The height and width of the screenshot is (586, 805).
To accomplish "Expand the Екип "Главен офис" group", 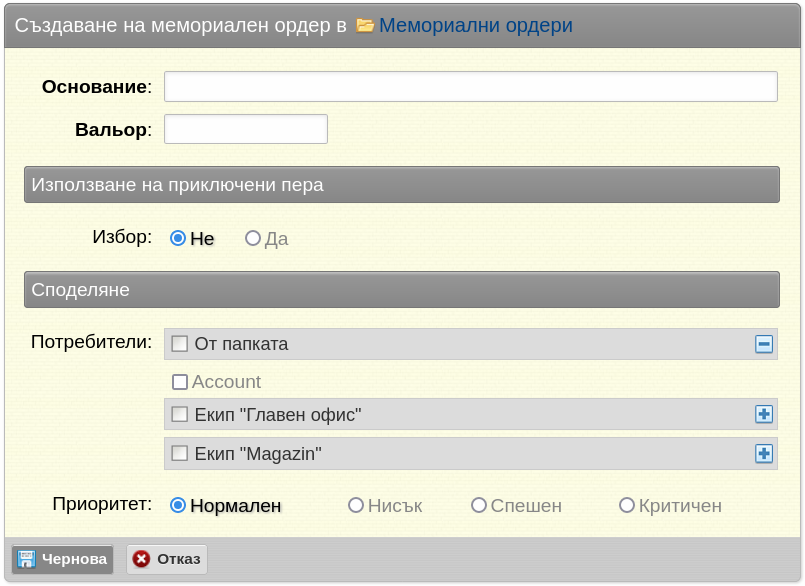I will (763, 414).
